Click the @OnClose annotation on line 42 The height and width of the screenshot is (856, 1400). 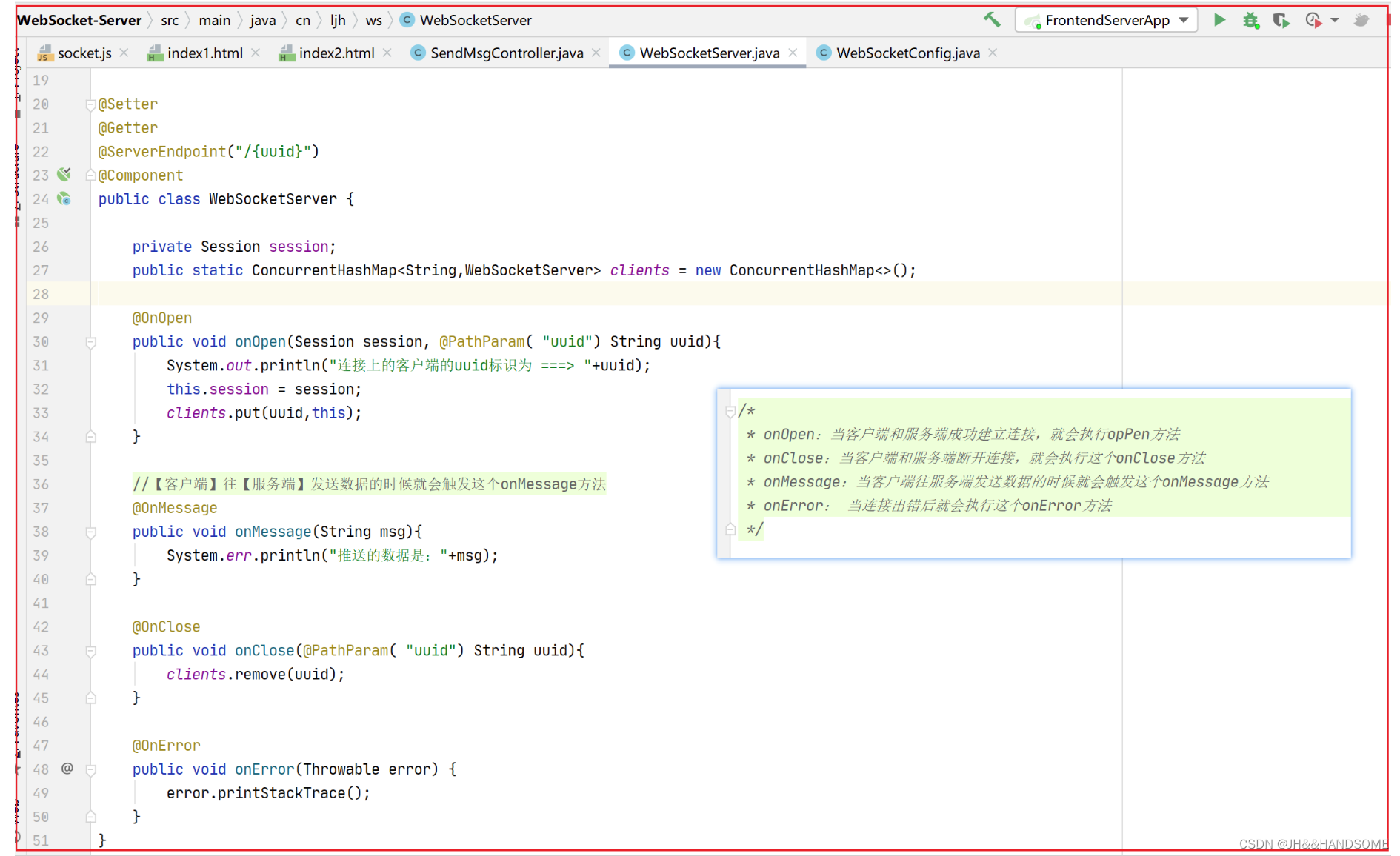(x=167, y=626)
